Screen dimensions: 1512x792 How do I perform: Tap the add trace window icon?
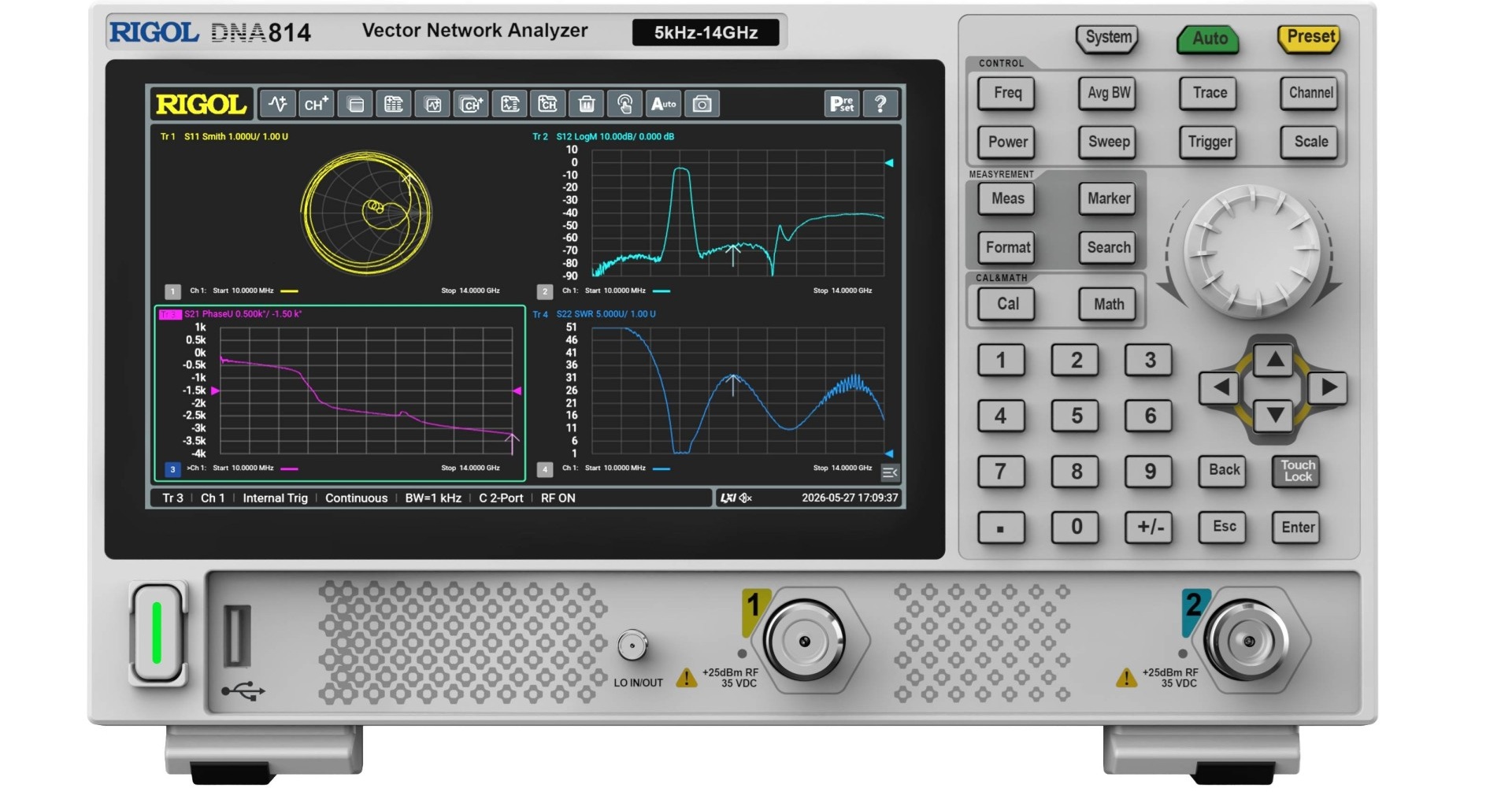click(x=432, y=104)
